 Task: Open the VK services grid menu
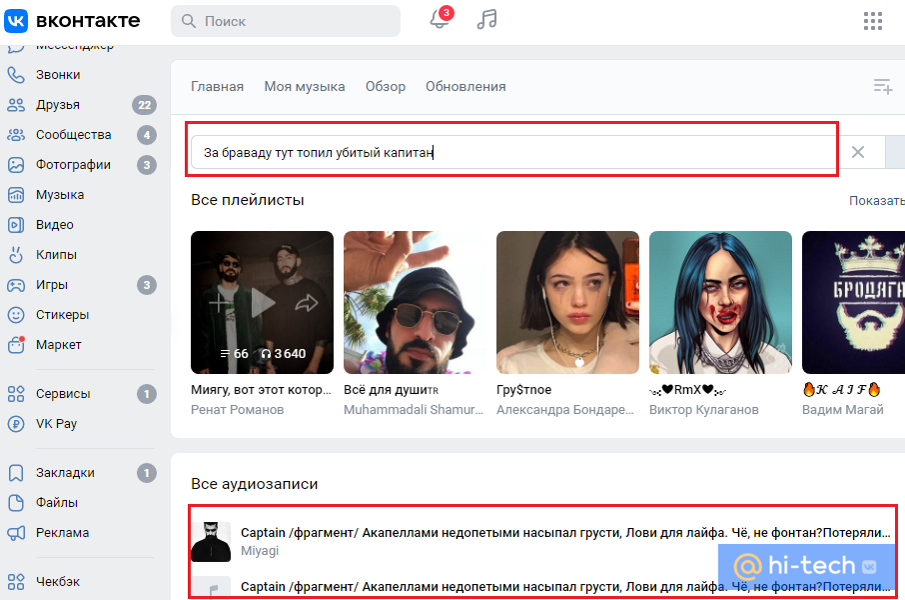(873, 21)
